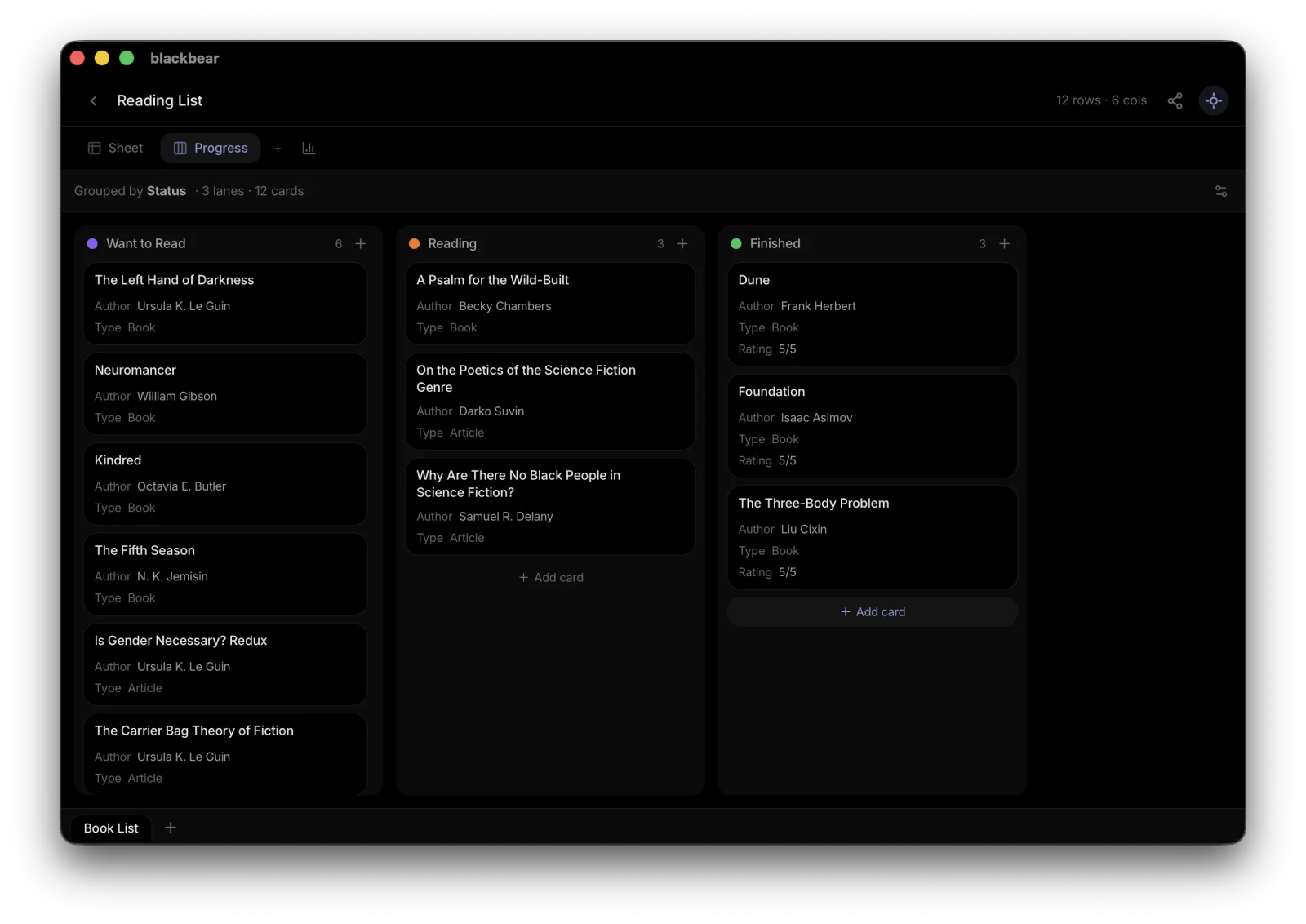1306x924 pixels.
Task: Click author Samuel R. Delany
Action: [506, 517]
